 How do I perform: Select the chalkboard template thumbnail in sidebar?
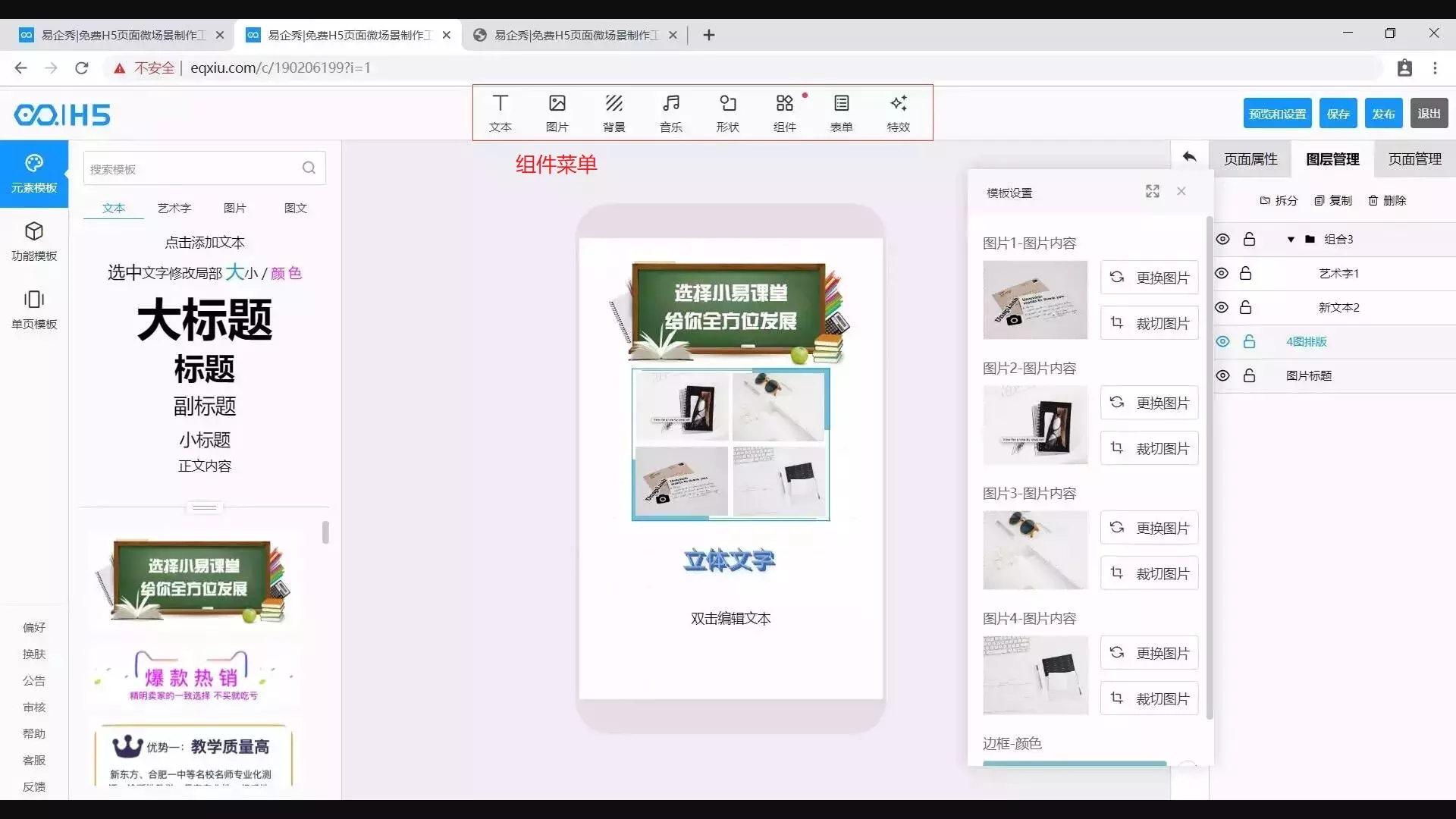coord(193,581)
